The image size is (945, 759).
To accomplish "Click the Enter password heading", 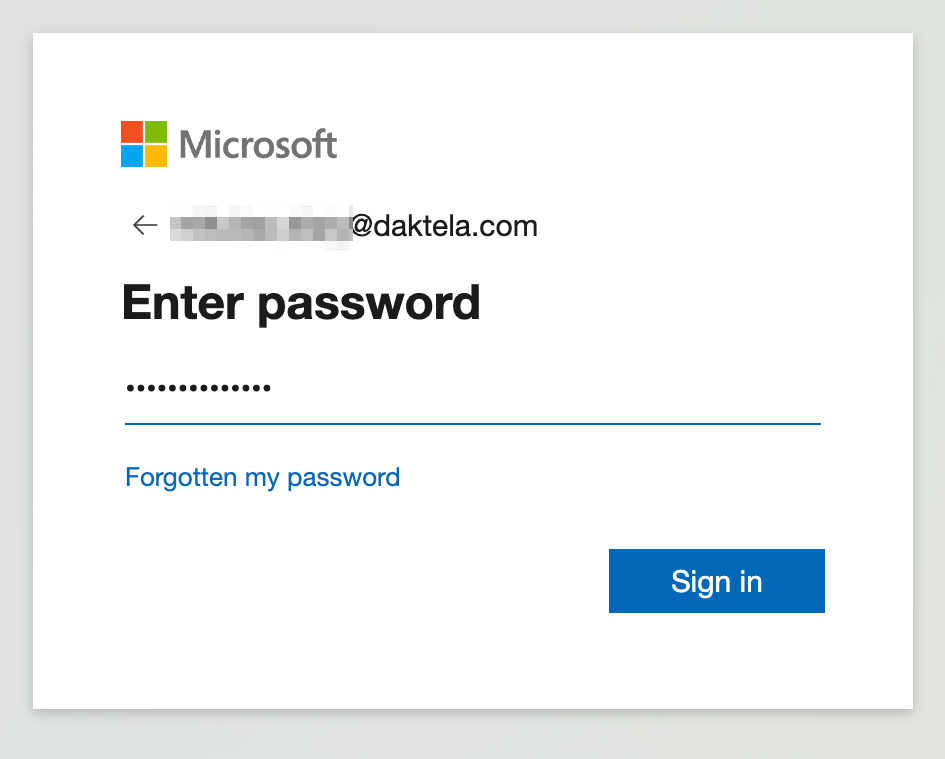I will (300, 303).
